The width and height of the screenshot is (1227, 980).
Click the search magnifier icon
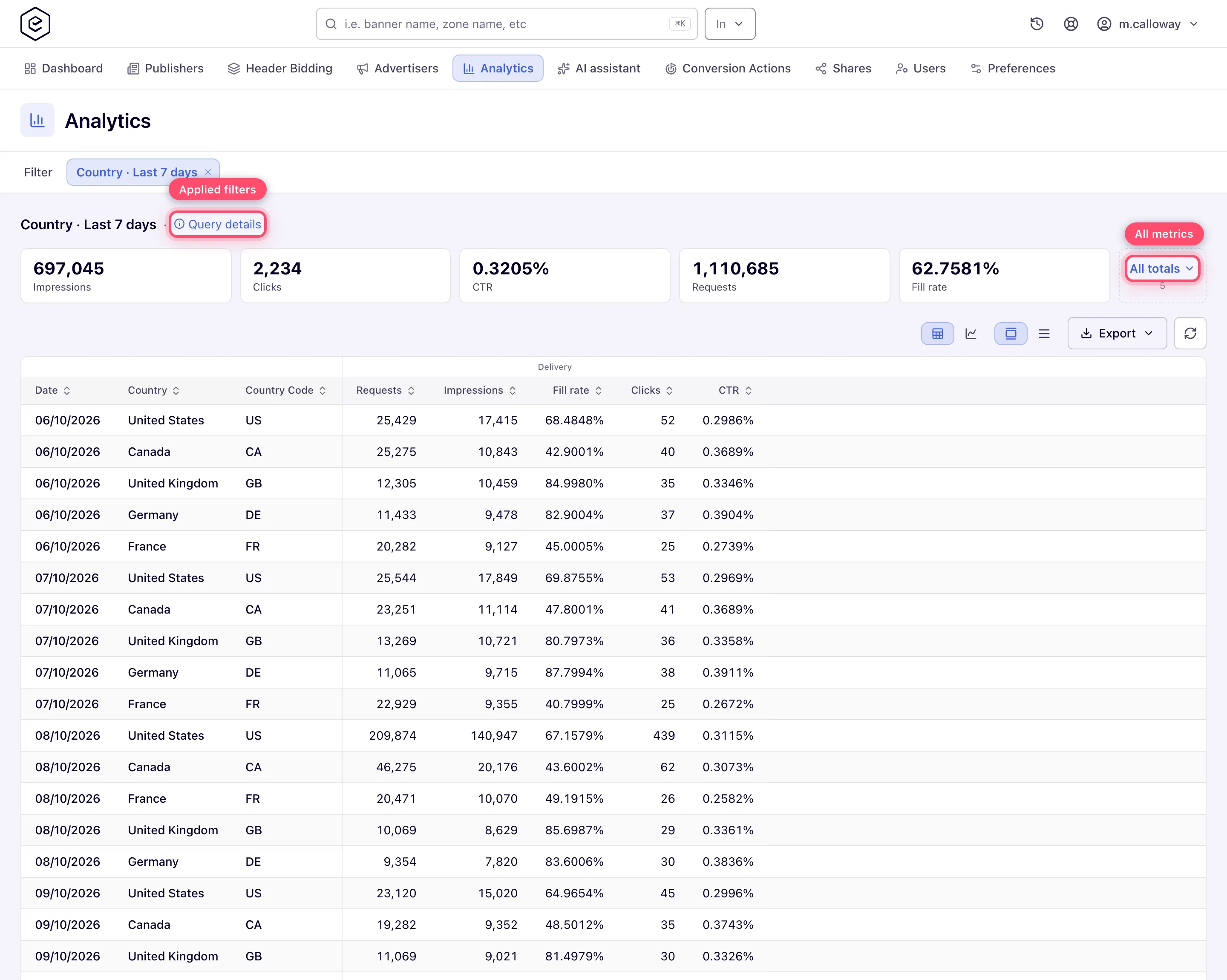[x=331, y=24]
